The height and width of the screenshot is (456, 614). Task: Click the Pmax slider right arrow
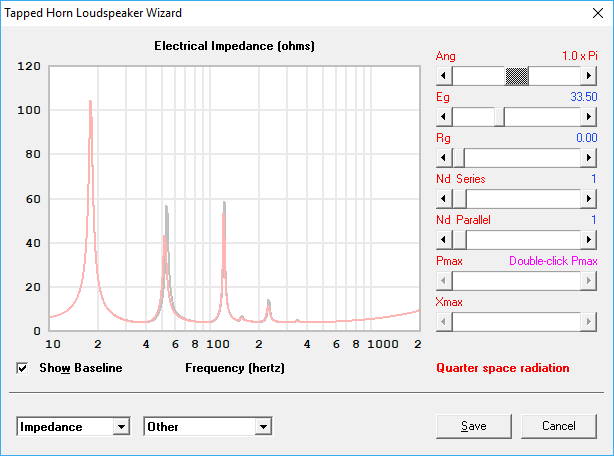[x=589, y=281]
